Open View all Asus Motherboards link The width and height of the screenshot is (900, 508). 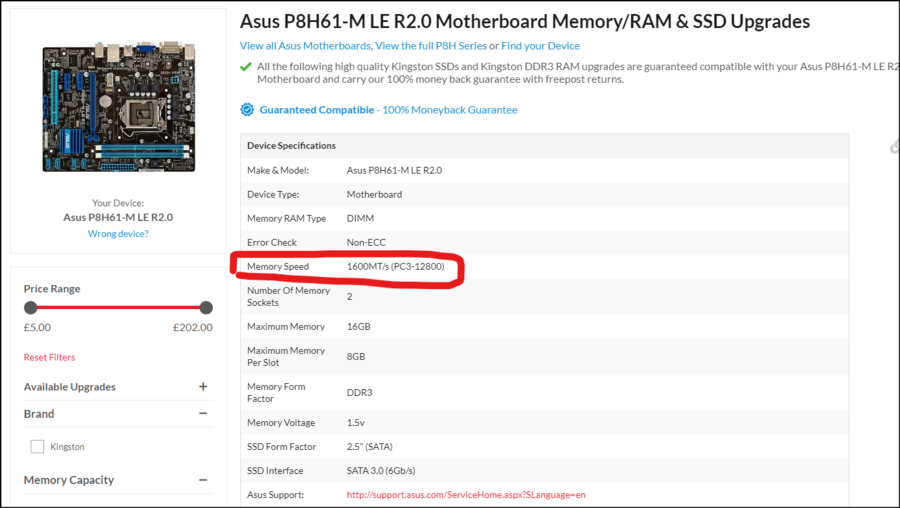pos(305,46)
